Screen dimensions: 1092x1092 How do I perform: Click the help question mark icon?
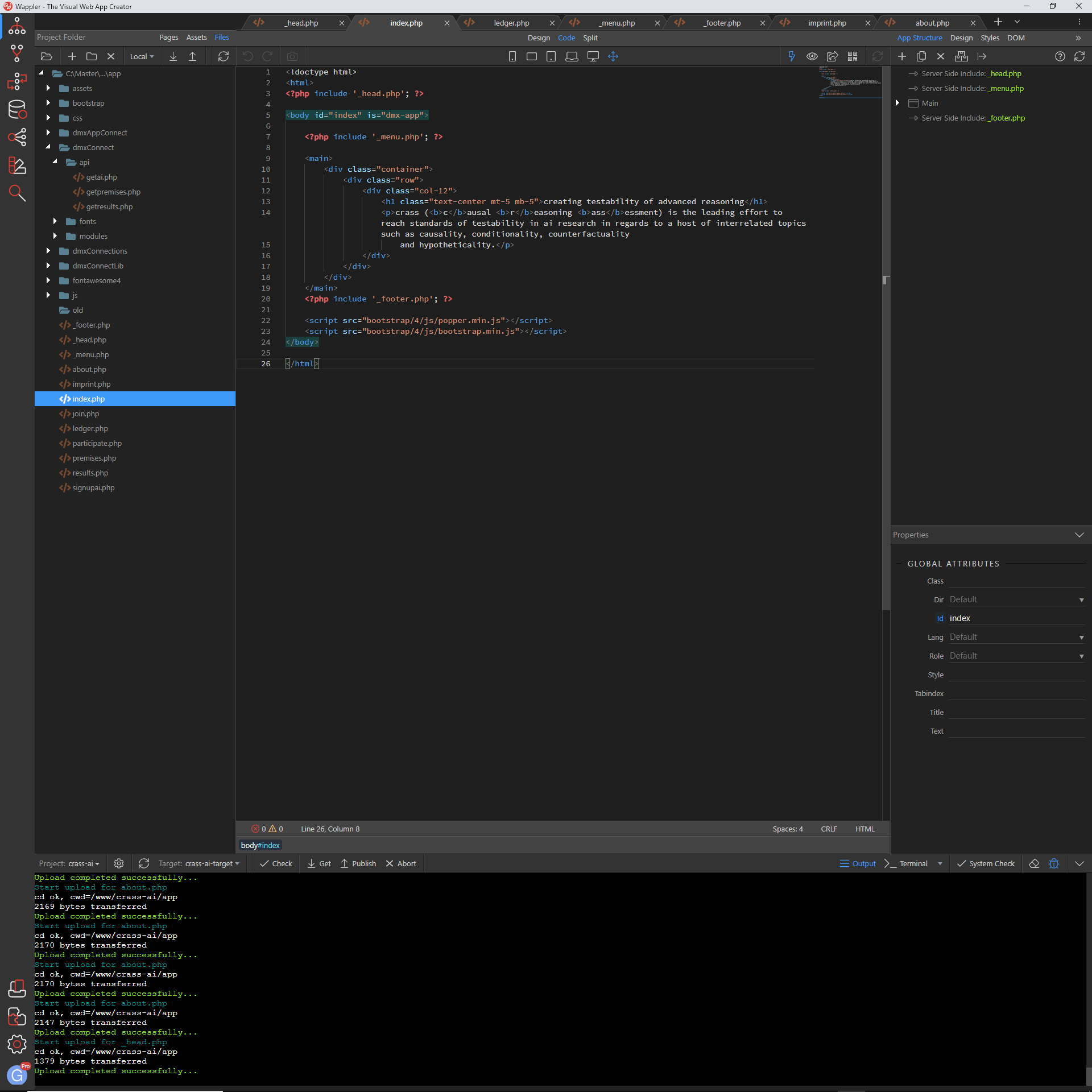tap(1060, 56)
